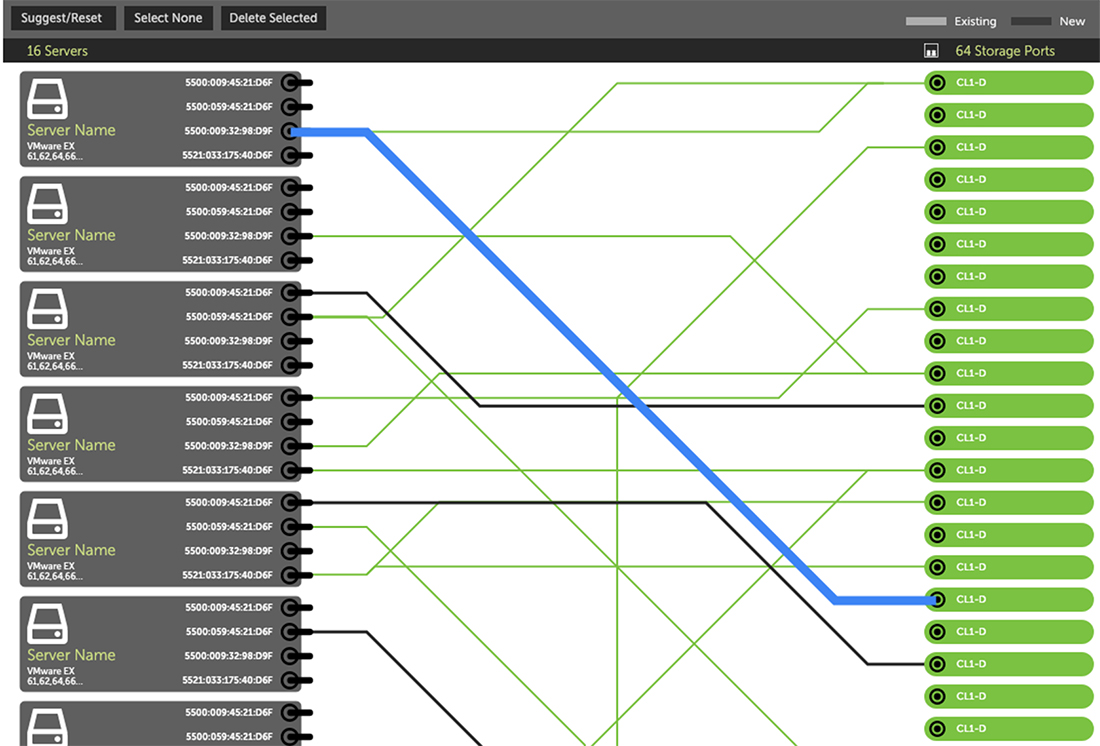The height and width of the screenshot is (746, 1100).
Task: Click the drive icon of the fifth server card
Action: pos(48,519)
